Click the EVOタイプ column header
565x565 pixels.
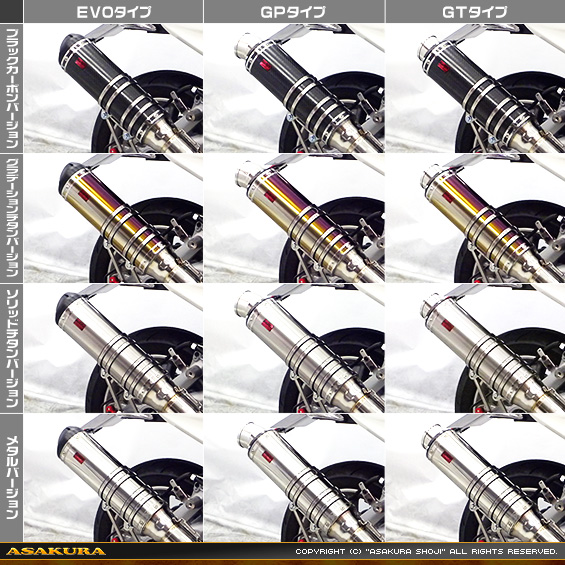pos(114,12)
